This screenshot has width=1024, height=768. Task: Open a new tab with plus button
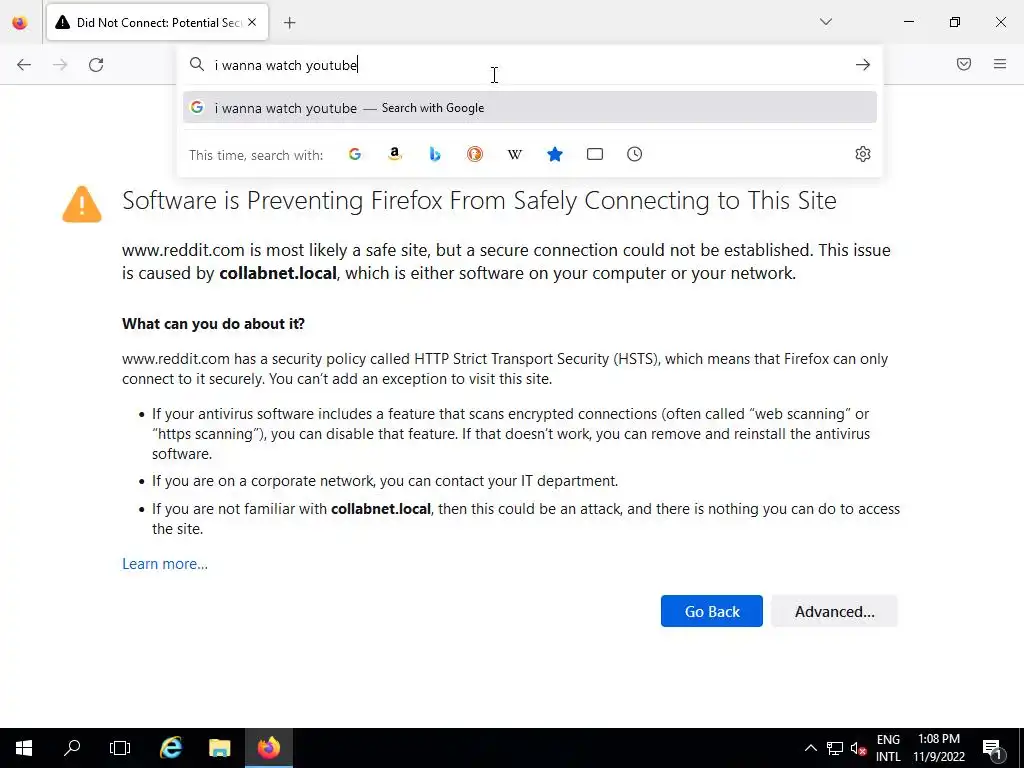tap(289, 23)
